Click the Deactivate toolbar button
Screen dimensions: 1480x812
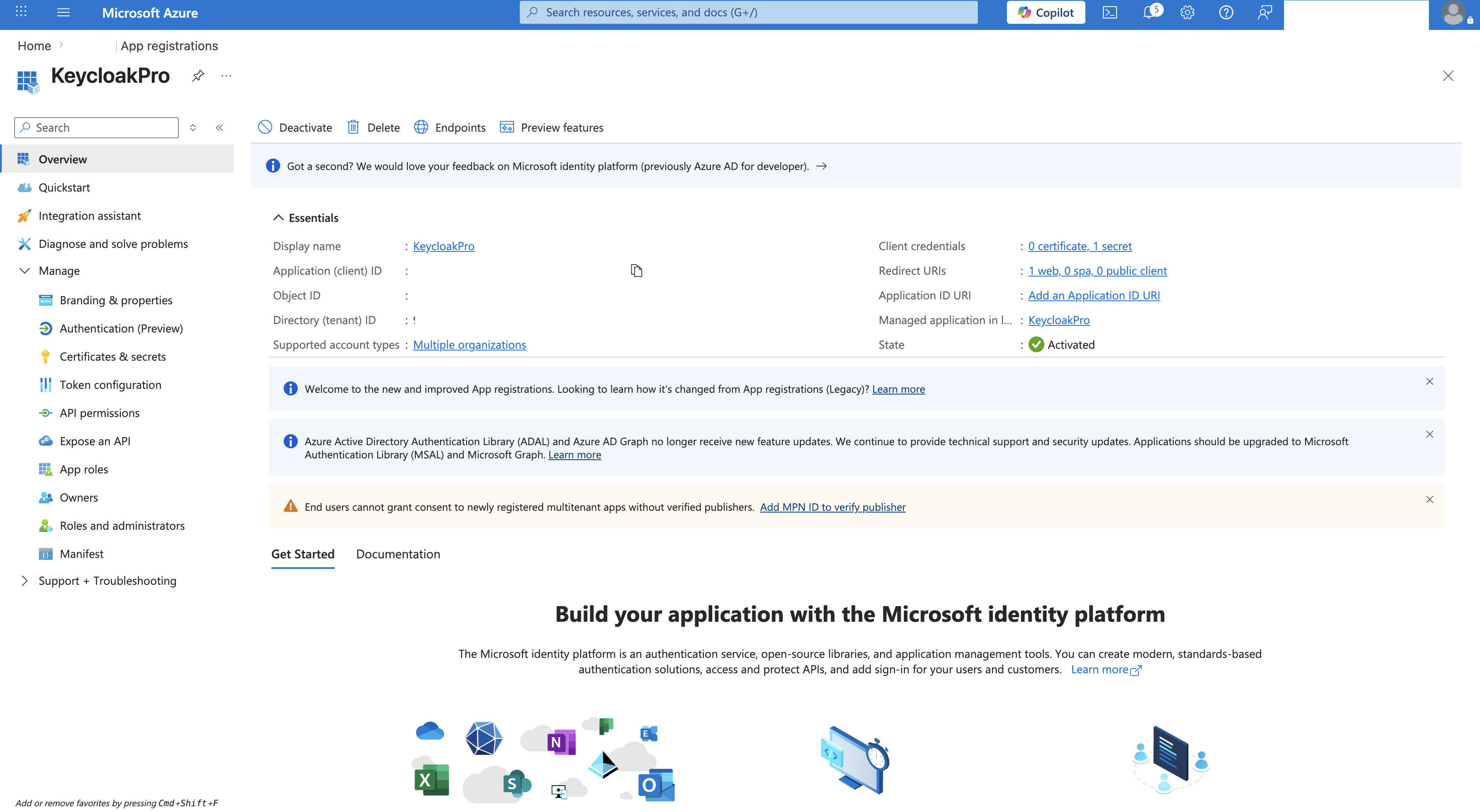pos(295,128)
